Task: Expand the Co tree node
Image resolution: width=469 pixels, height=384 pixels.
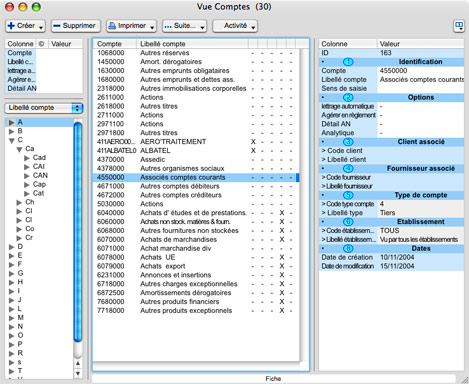Action: coord(19,229)
